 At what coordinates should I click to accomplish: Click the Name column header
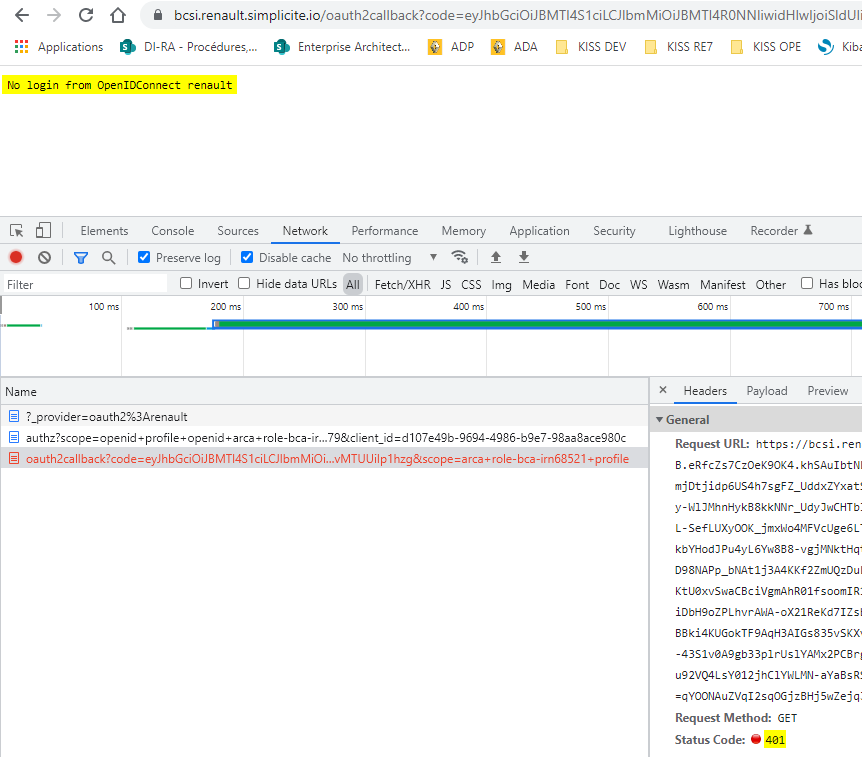click(x=324, y=391)
